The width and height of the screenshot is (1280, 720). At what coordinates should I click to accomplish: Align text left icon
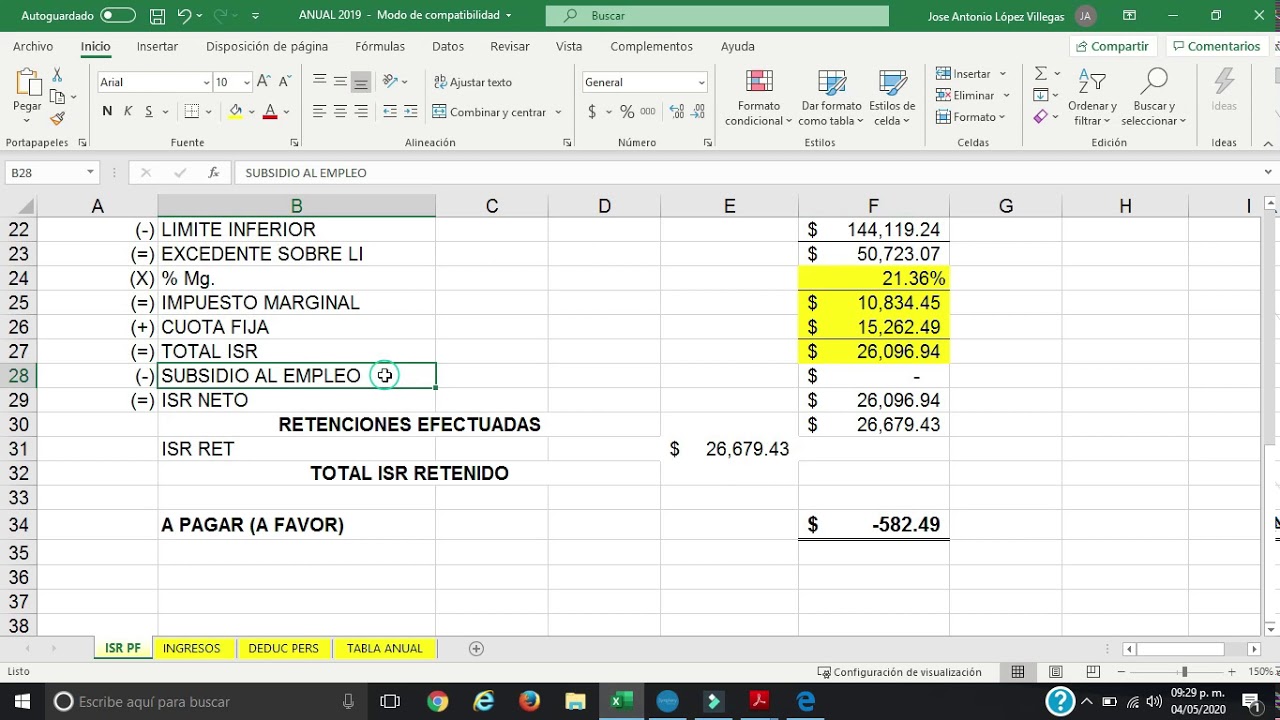[x=319, y=112]
